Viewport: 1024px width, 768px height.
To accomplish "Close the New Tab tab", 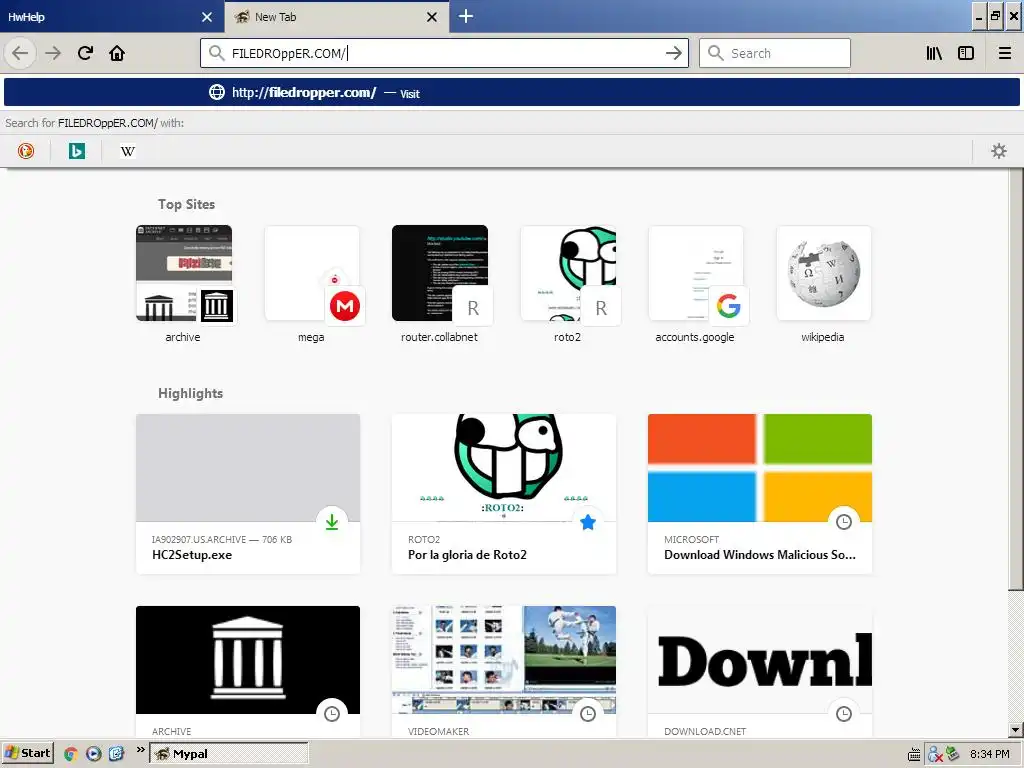I will click(x=432, y=17).
